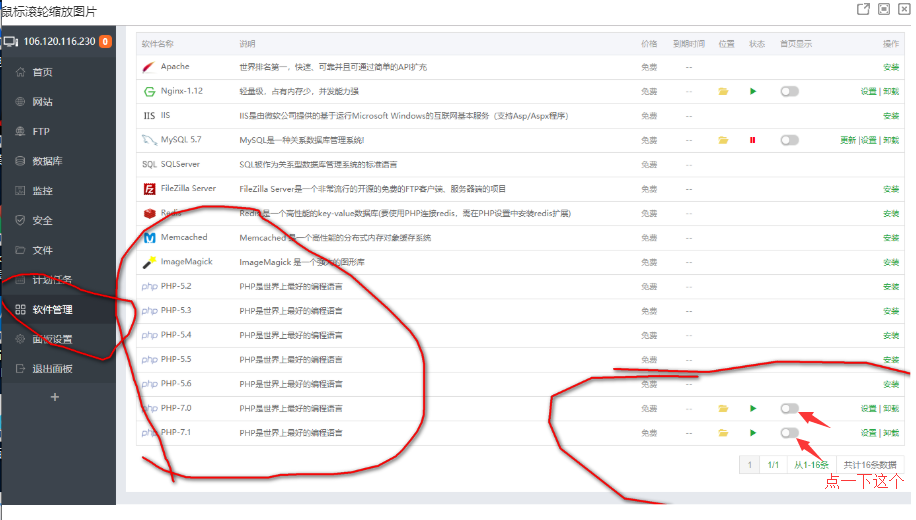Screen dimensions: 916x520
Task: Open the PHP-7.1 folder location icon
Action: coord(723,433)
